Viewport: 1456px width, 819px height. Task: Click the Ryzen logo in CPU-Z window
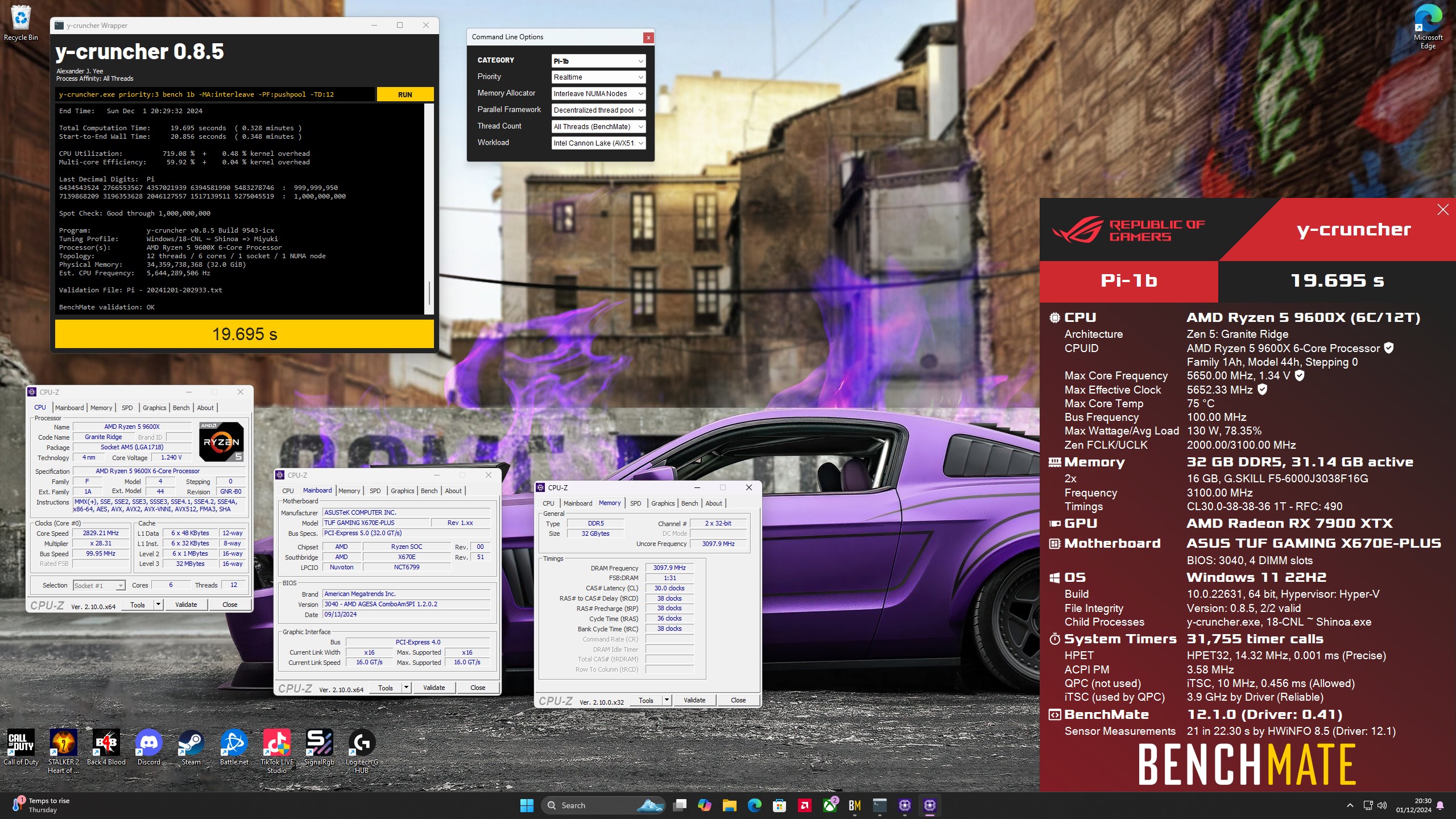tap(221, 441)
